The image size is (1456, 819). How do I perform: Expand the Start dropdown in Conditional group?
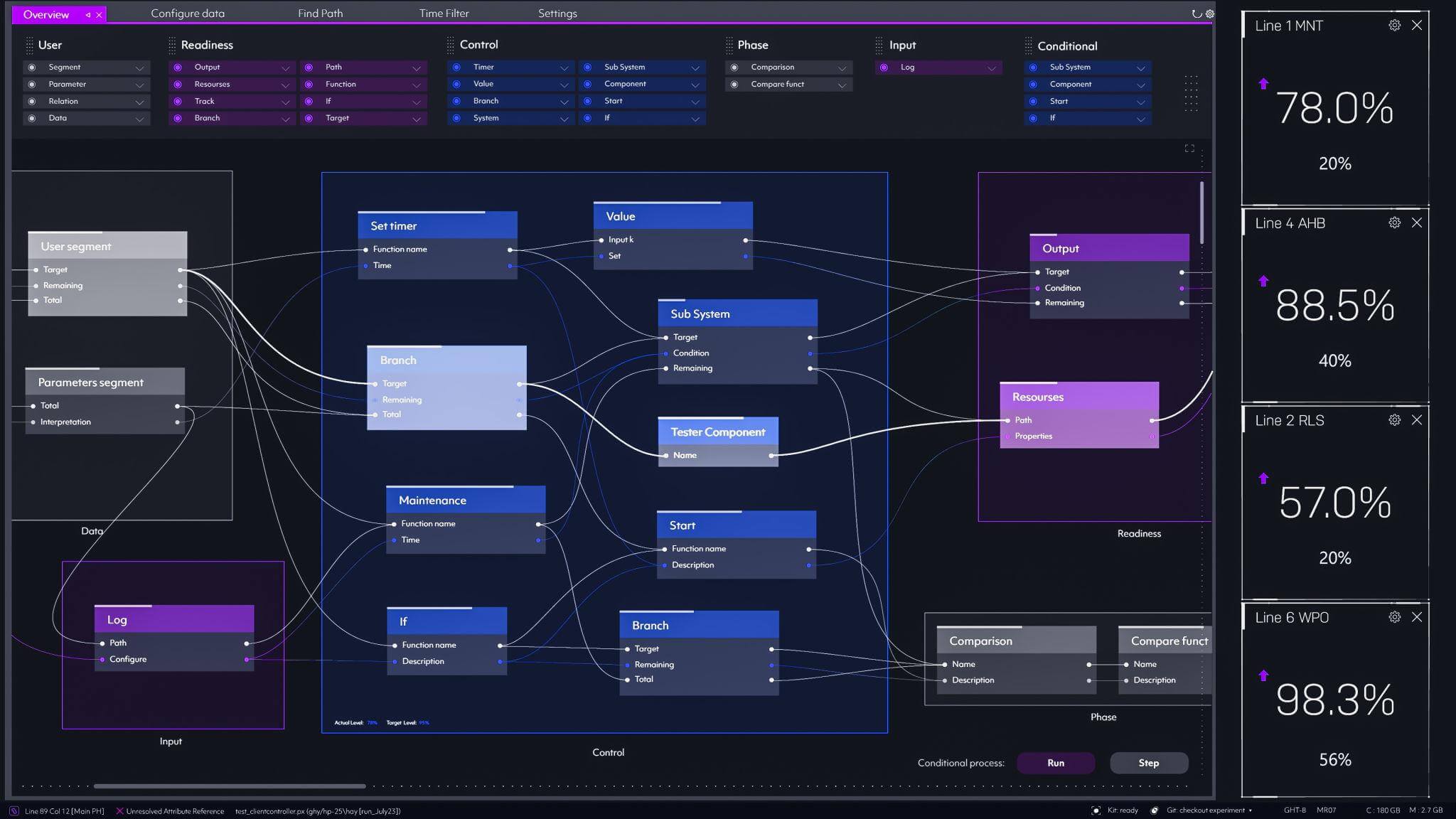[1140, 102]
